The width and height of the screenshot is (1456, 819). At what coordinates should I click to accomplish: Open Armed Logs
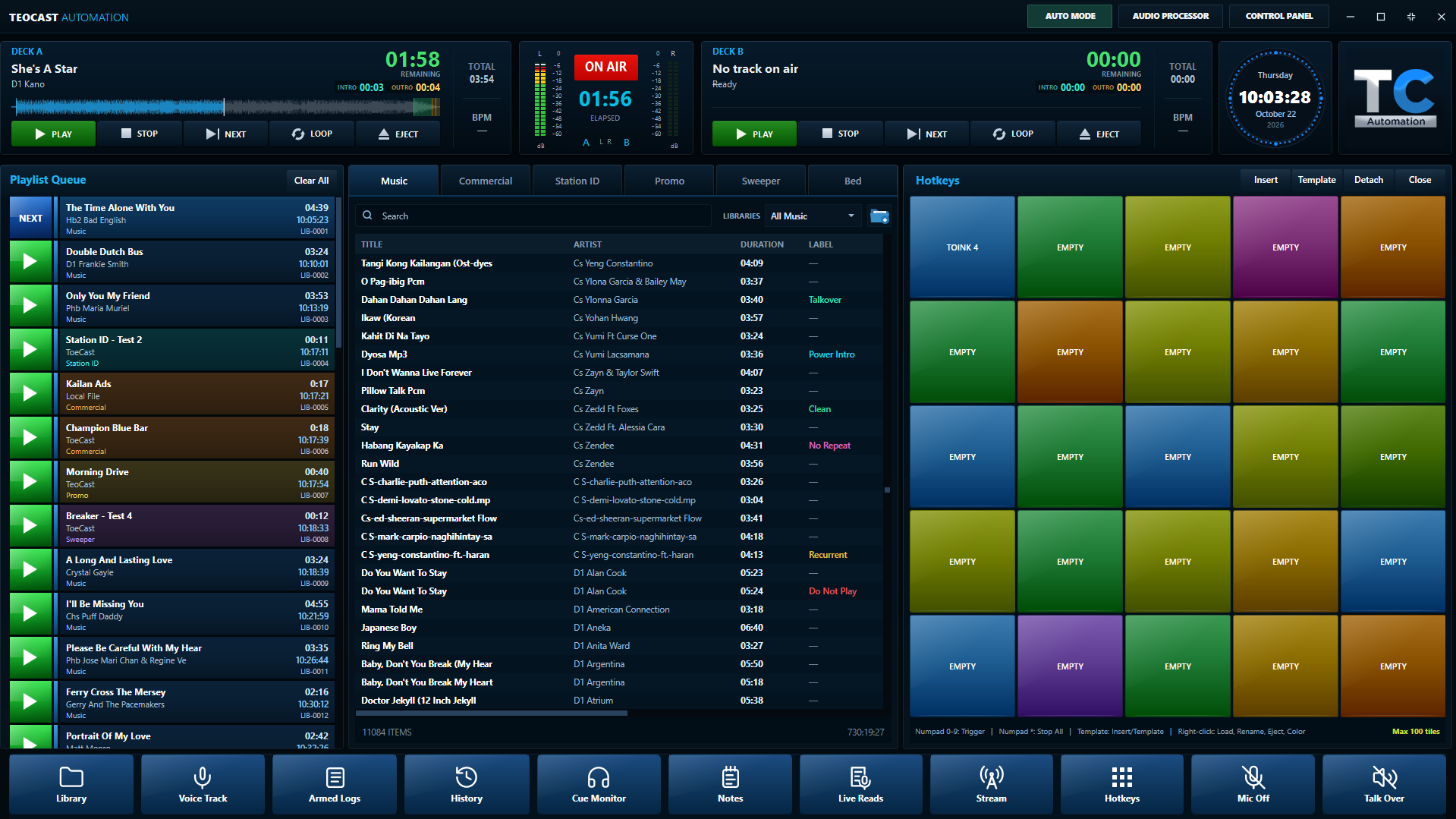[335, 784]
